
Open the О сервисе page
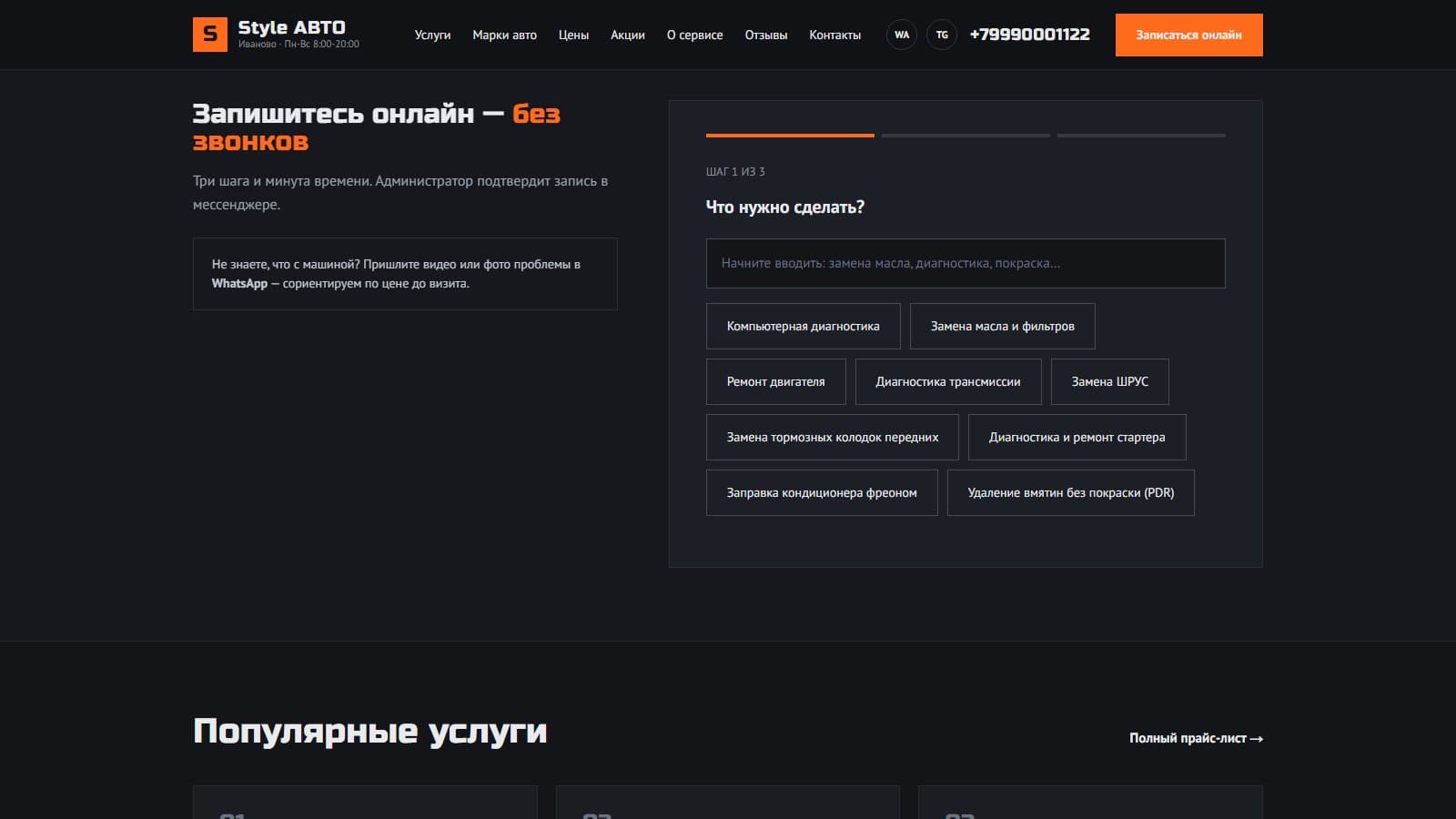(x=694, y=35)
